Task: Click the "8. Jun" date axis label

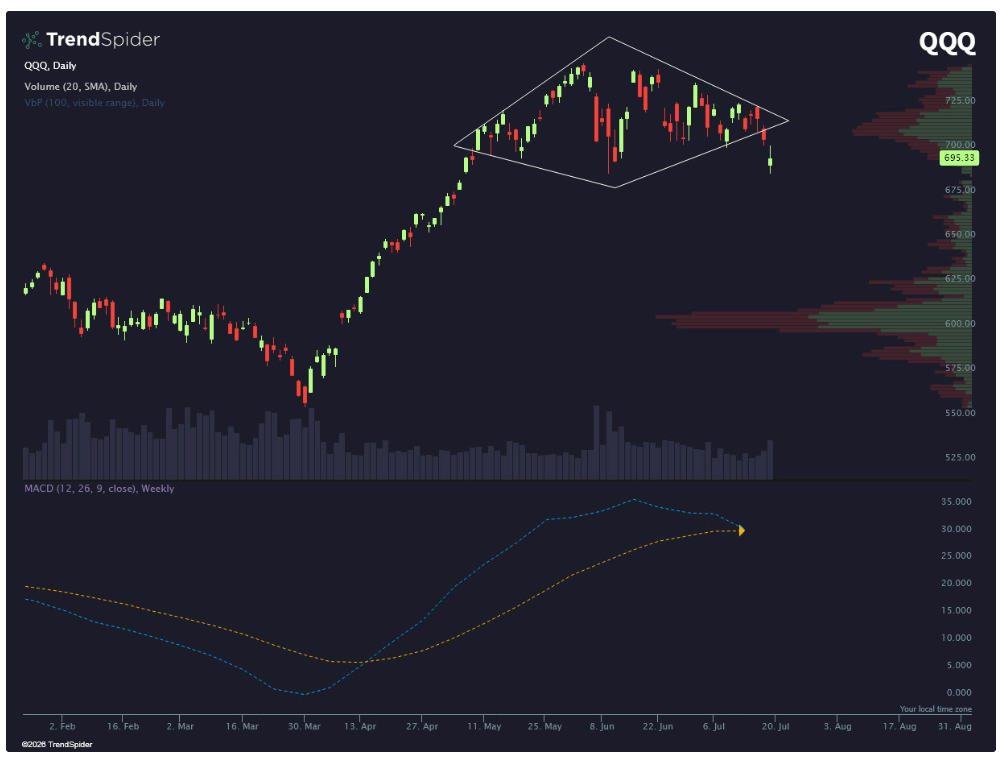Action: tap(602, 727)
